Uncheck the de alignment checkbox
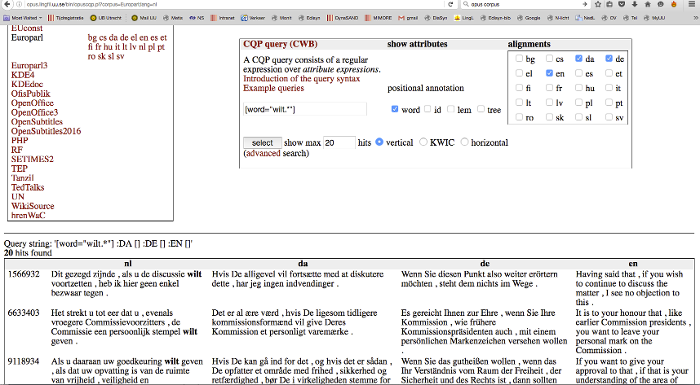 tap(609, 59)
